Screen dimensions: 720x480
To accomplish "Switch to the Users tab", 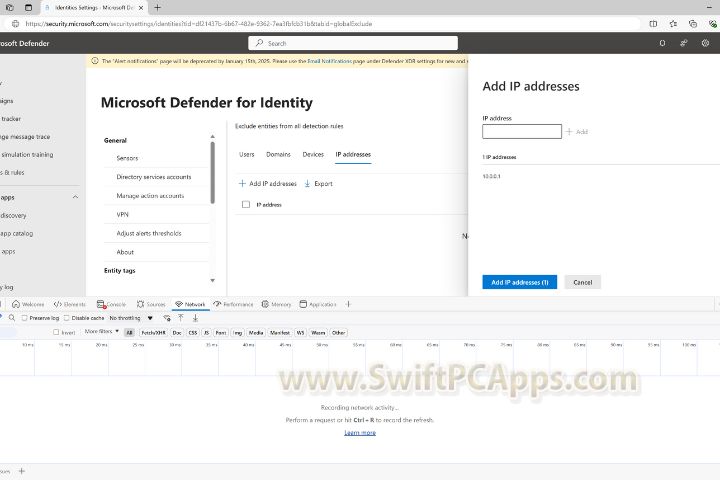I will tap(247, 154).
